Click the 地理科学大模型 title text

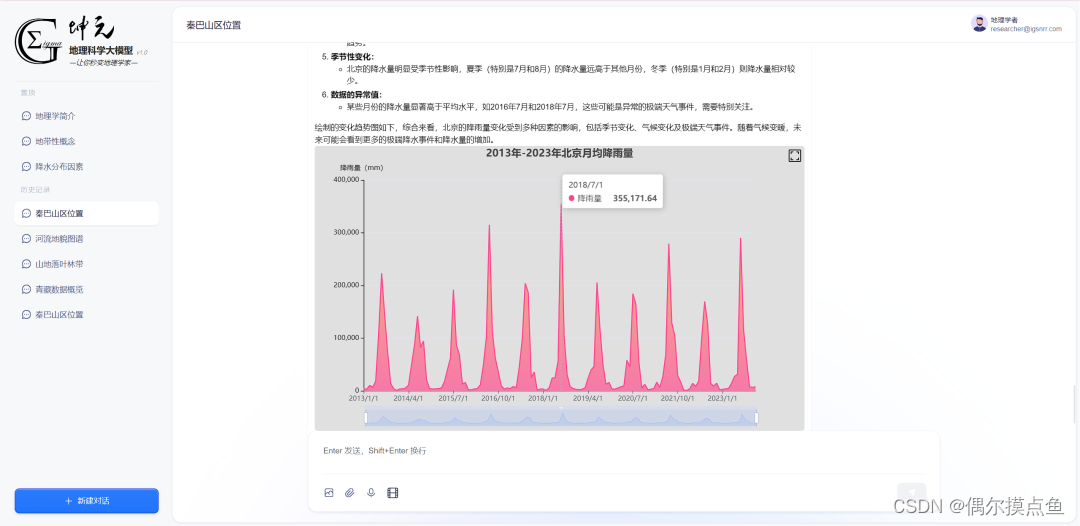pyautogui.click(x=101, y=50)
